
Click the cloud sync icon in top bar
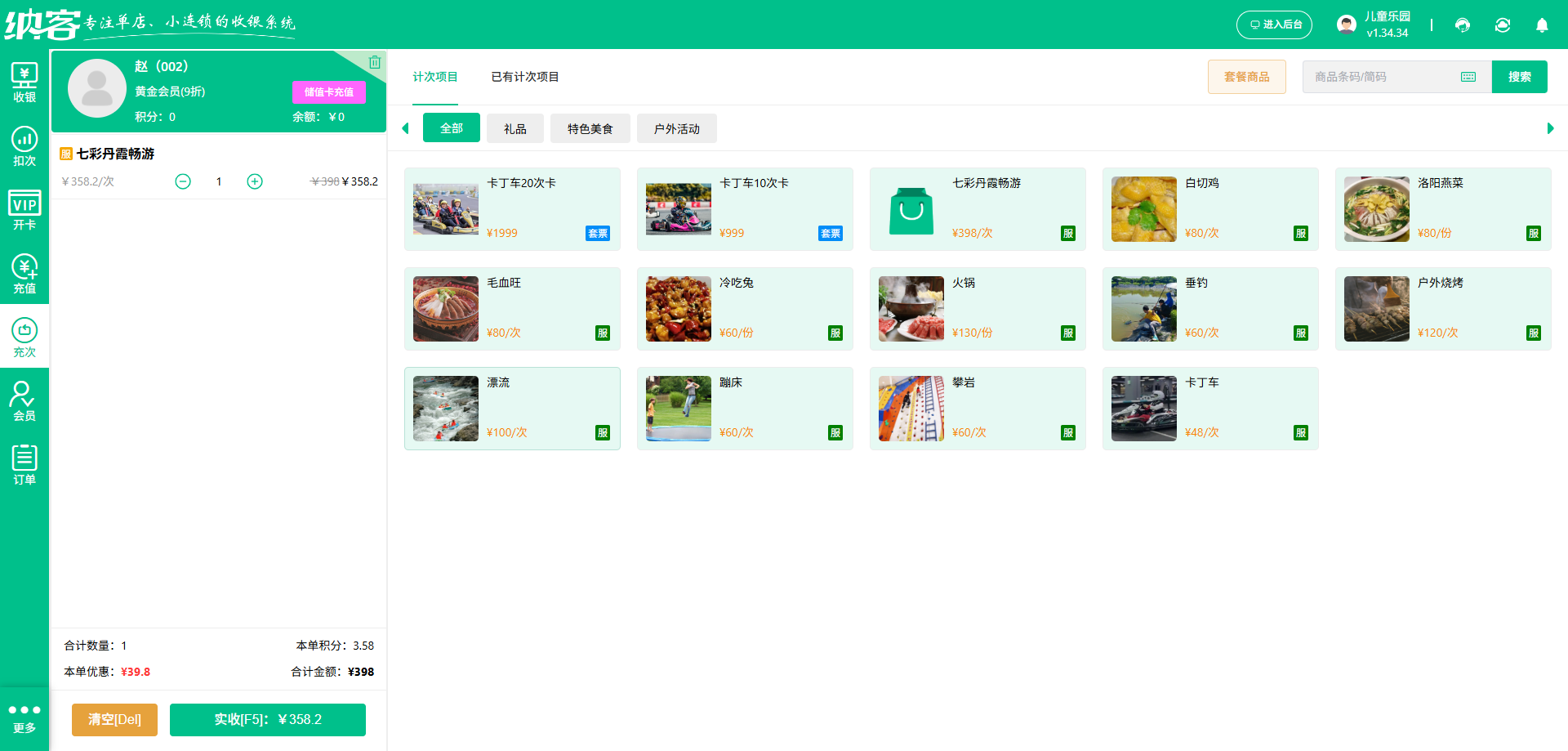pos(1503,25)
